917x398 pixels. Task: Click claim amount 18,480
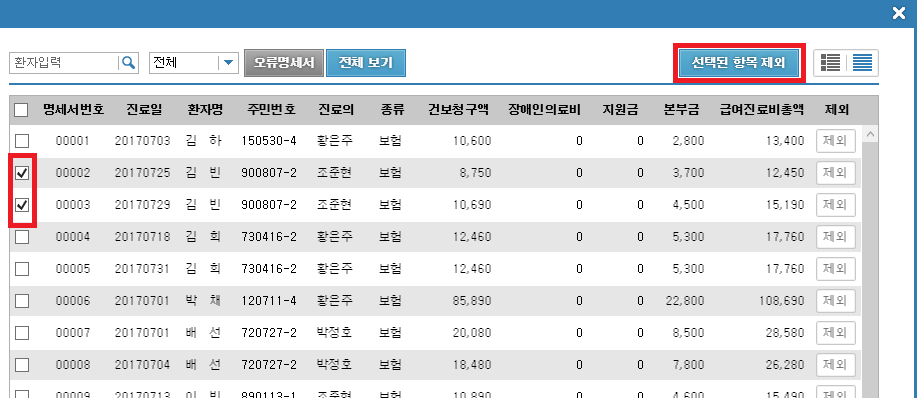(x=472, y=365)
